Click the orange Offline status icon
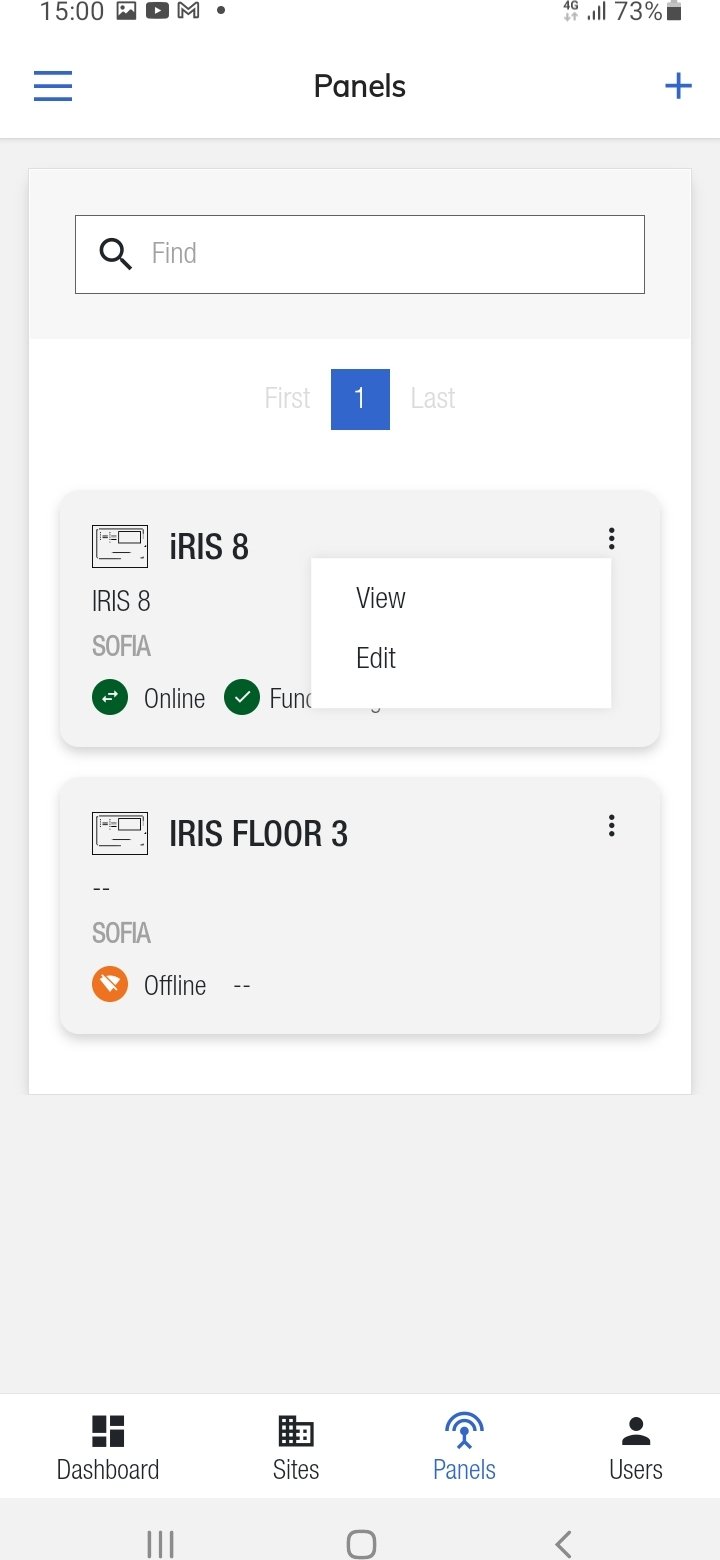The image size is (720, 1560). pyautogui.click(x=110, y=984)
